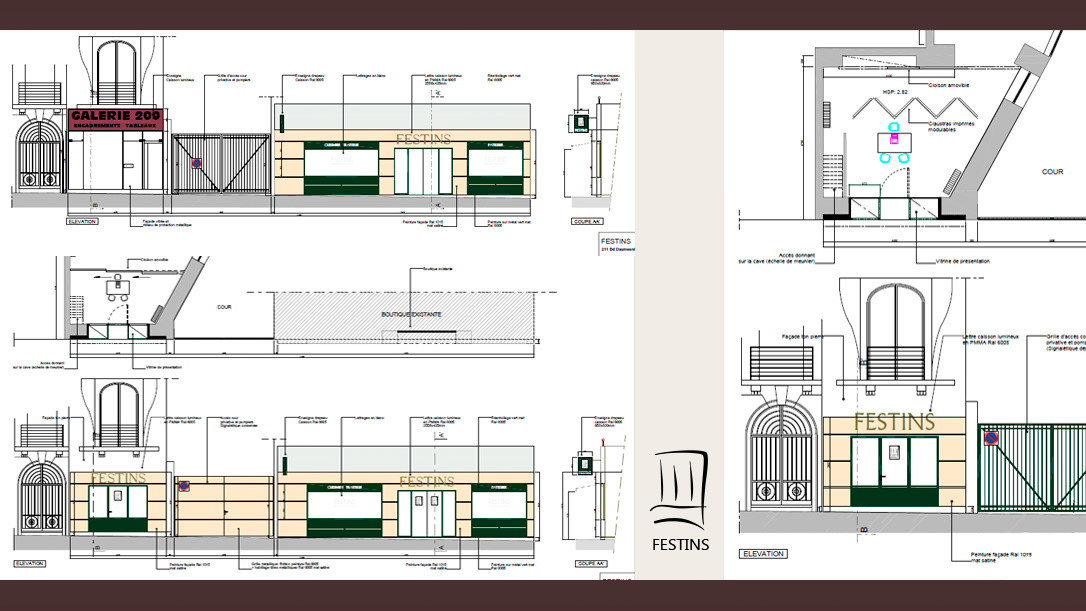
Task: Click the "FESTINS 211 Bd Daumesnil" title block
Action: (616, 245)
